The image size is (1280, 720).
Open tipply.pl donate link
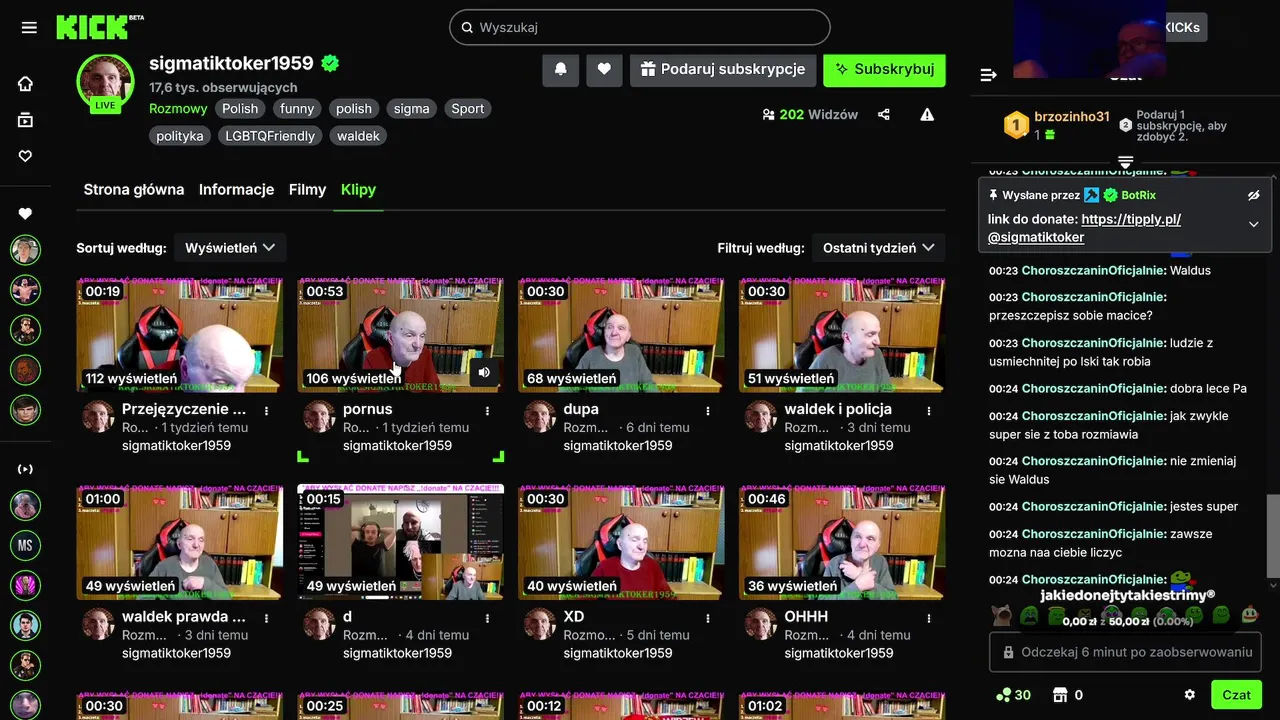click(x=1085, y=228)
